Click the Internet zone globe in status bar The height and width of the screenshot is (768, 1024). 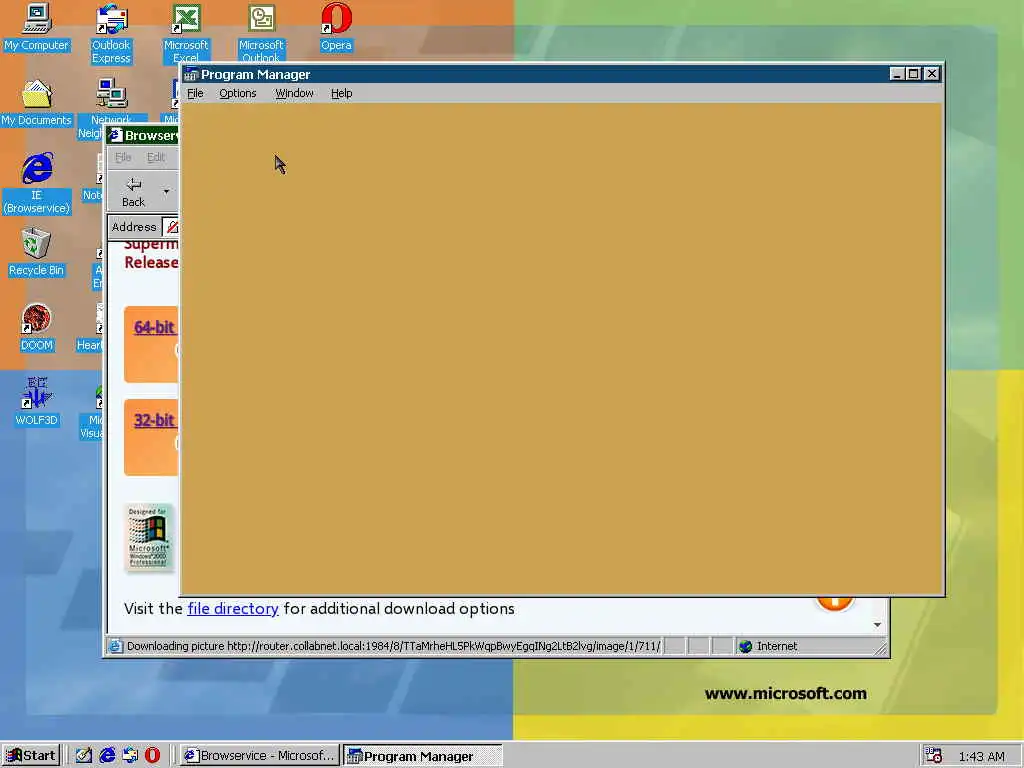point(745,647)
